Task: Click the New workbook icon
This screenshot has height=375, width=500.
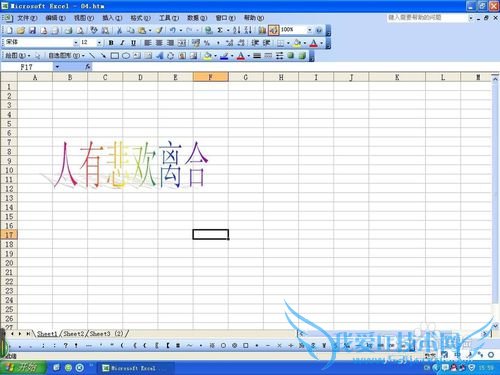Action: click(x=10, y=30)
